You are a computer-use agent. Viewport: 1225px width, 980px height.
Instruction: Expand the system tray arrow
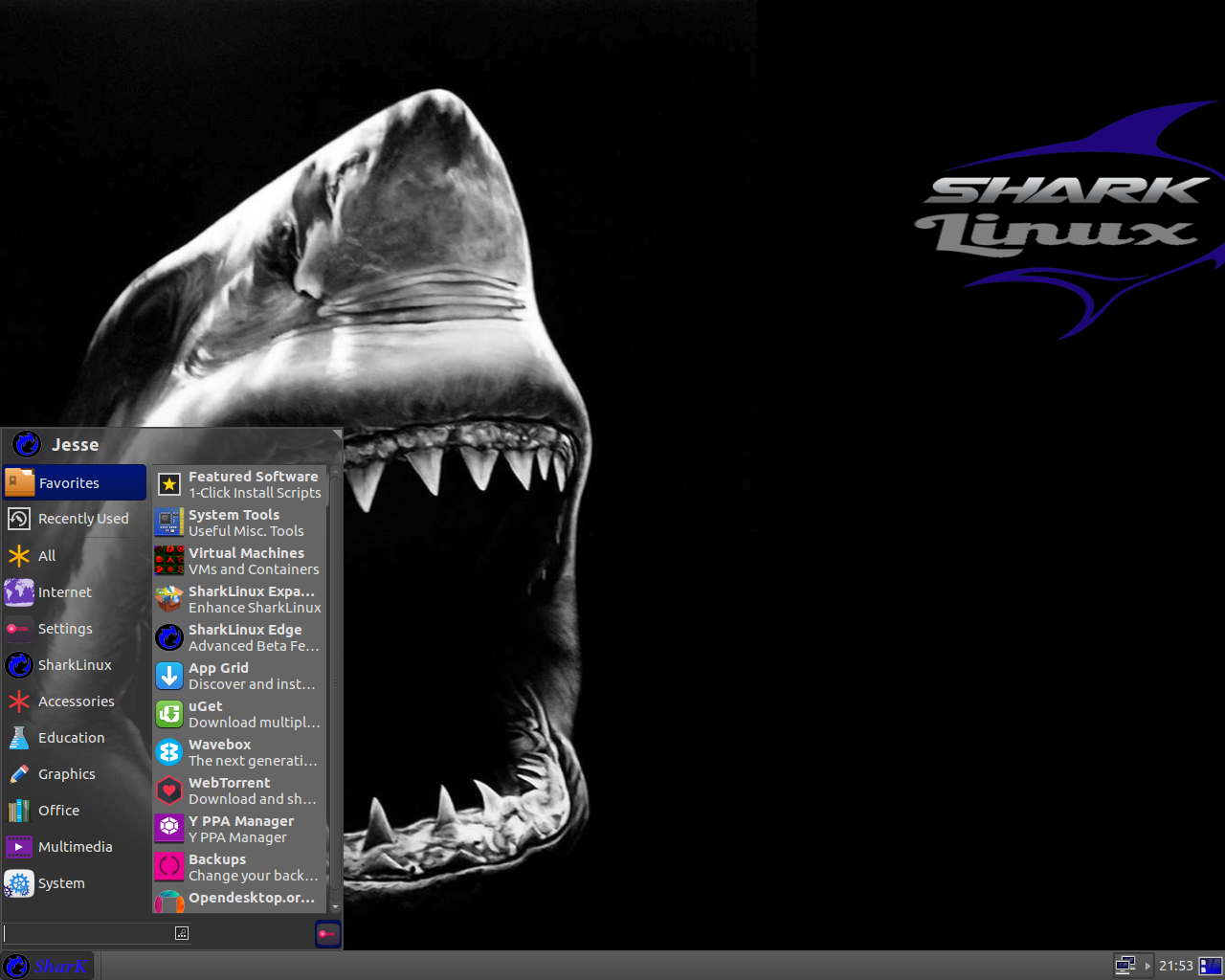(1146, 966)
